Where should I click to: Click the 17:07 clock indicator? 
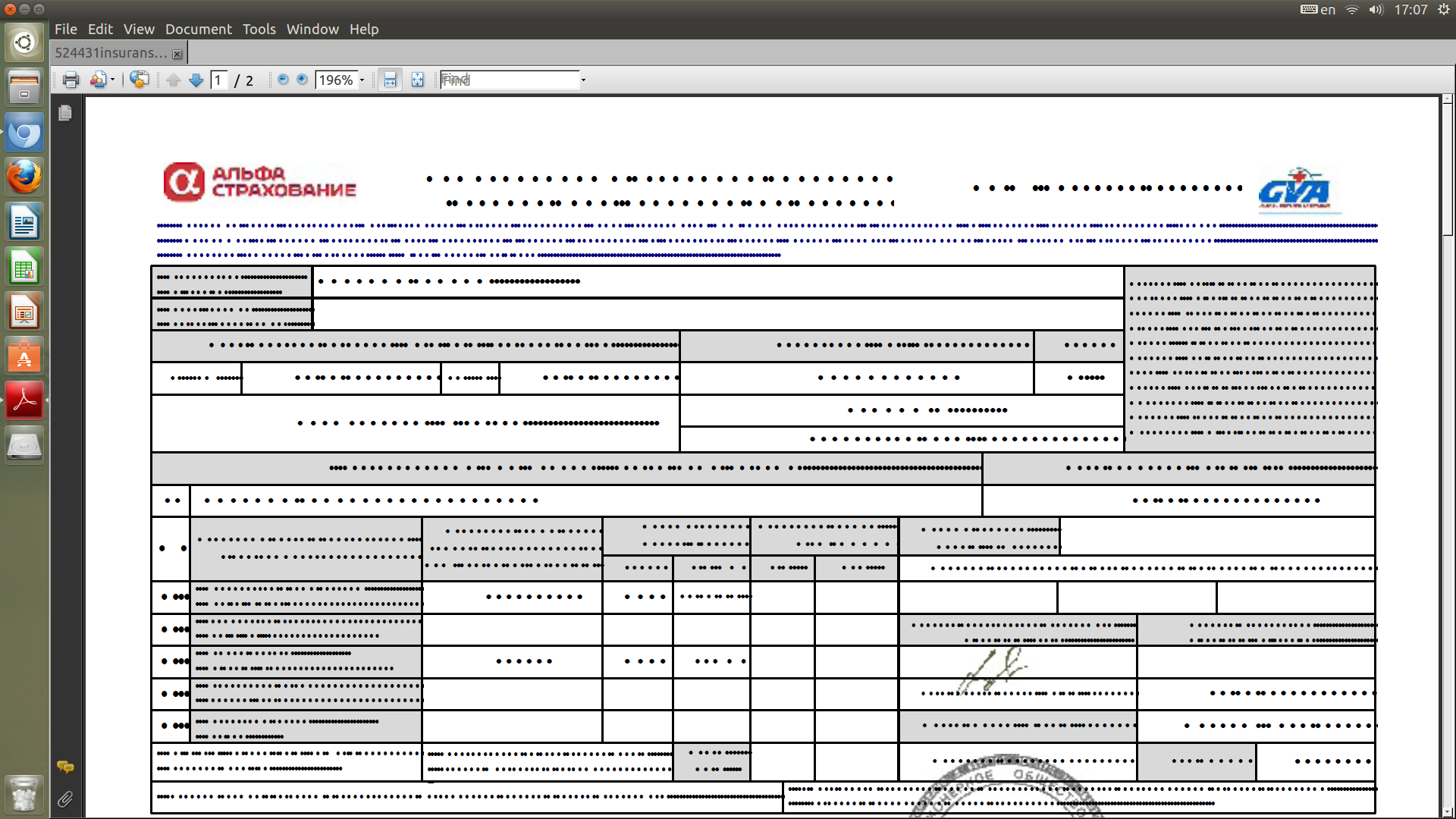coord(1410,10)
